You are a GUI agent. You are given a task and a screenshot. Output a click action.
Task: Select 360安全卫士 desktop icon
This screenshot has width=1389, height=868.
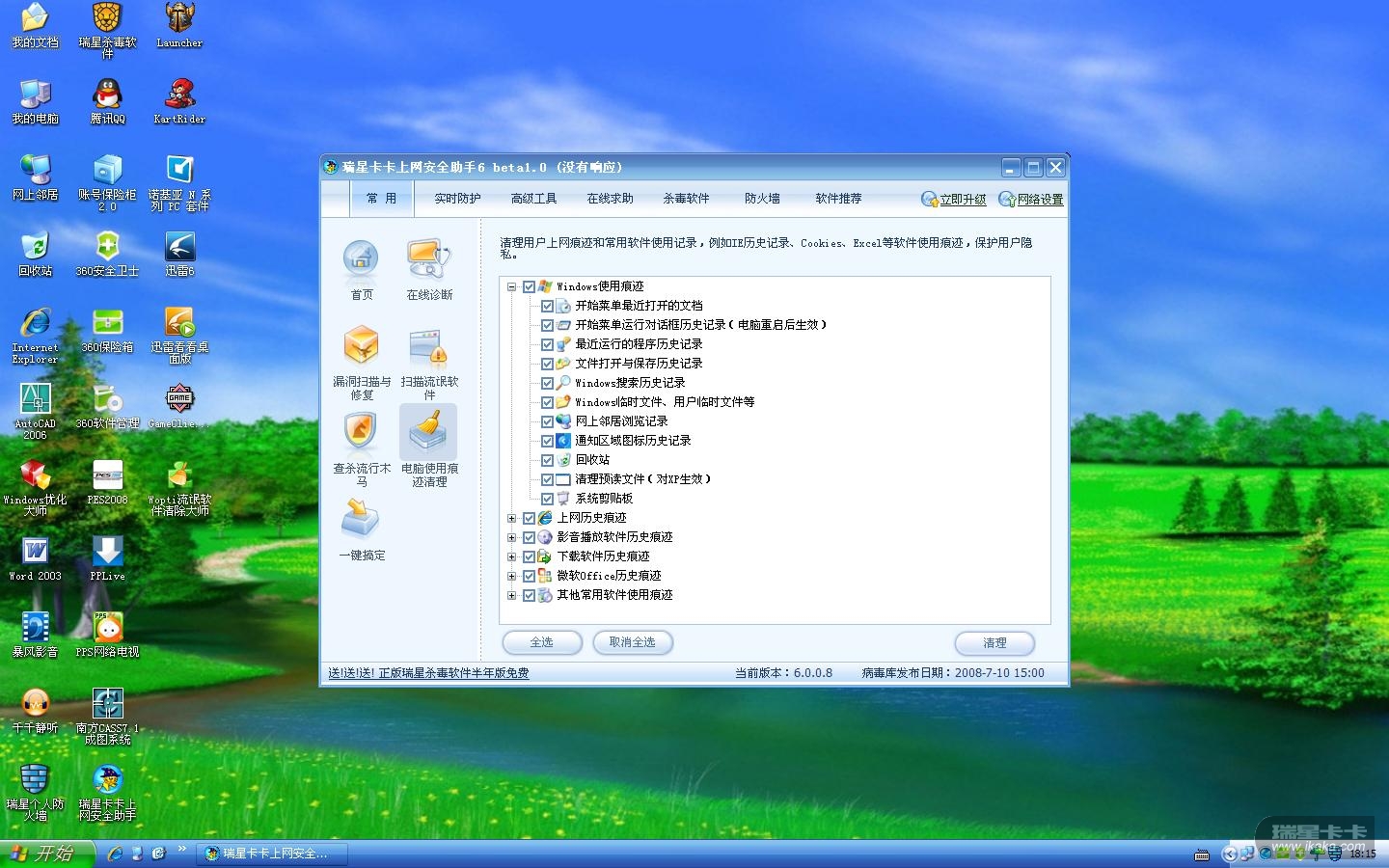[107, 254]
